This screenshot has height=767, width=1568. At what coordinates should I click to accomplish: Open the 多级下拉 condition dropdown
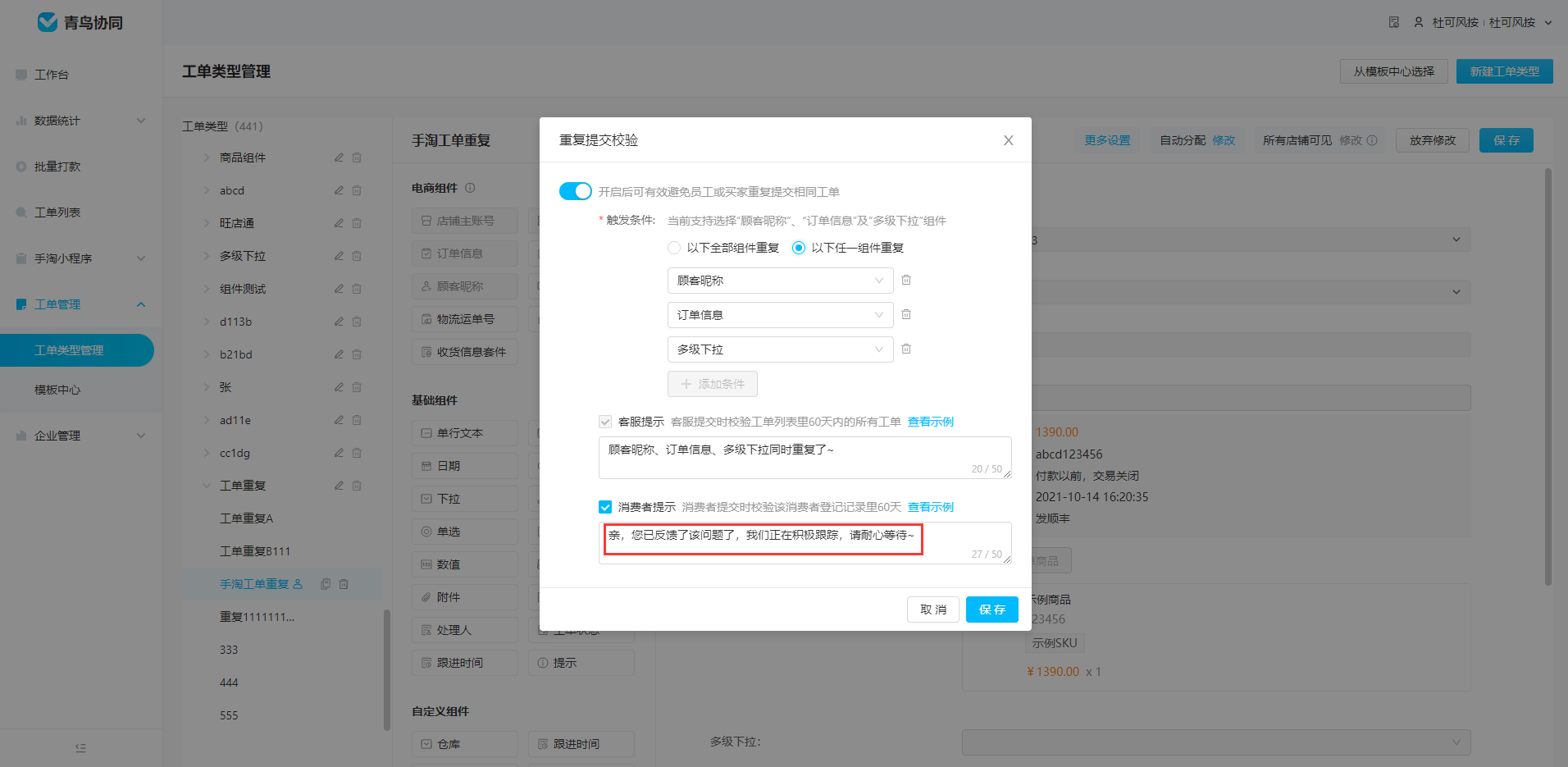(780, 349)
